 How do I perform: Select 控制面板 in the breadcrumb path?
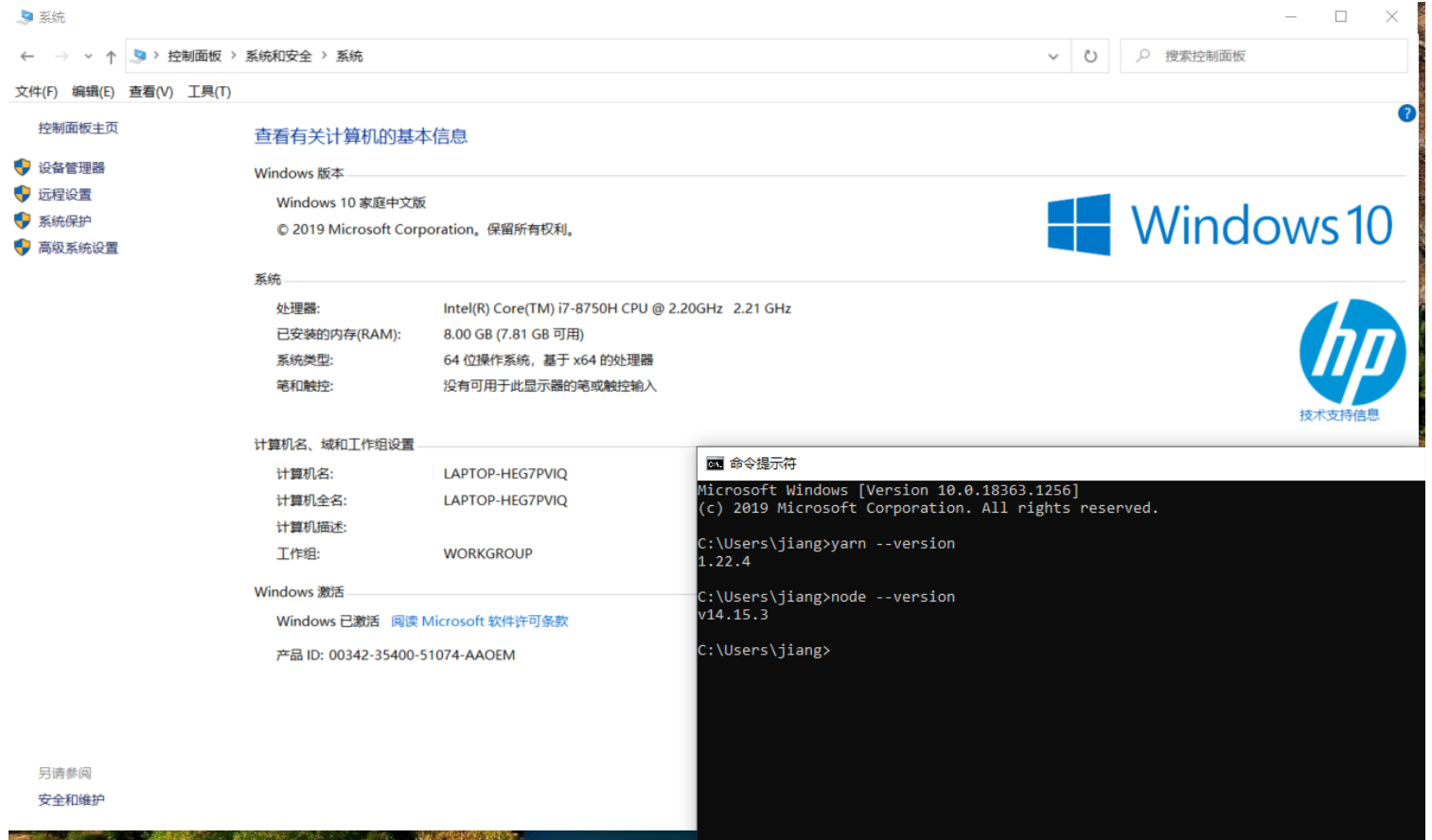pyautogui.click(x=194, y=56)
